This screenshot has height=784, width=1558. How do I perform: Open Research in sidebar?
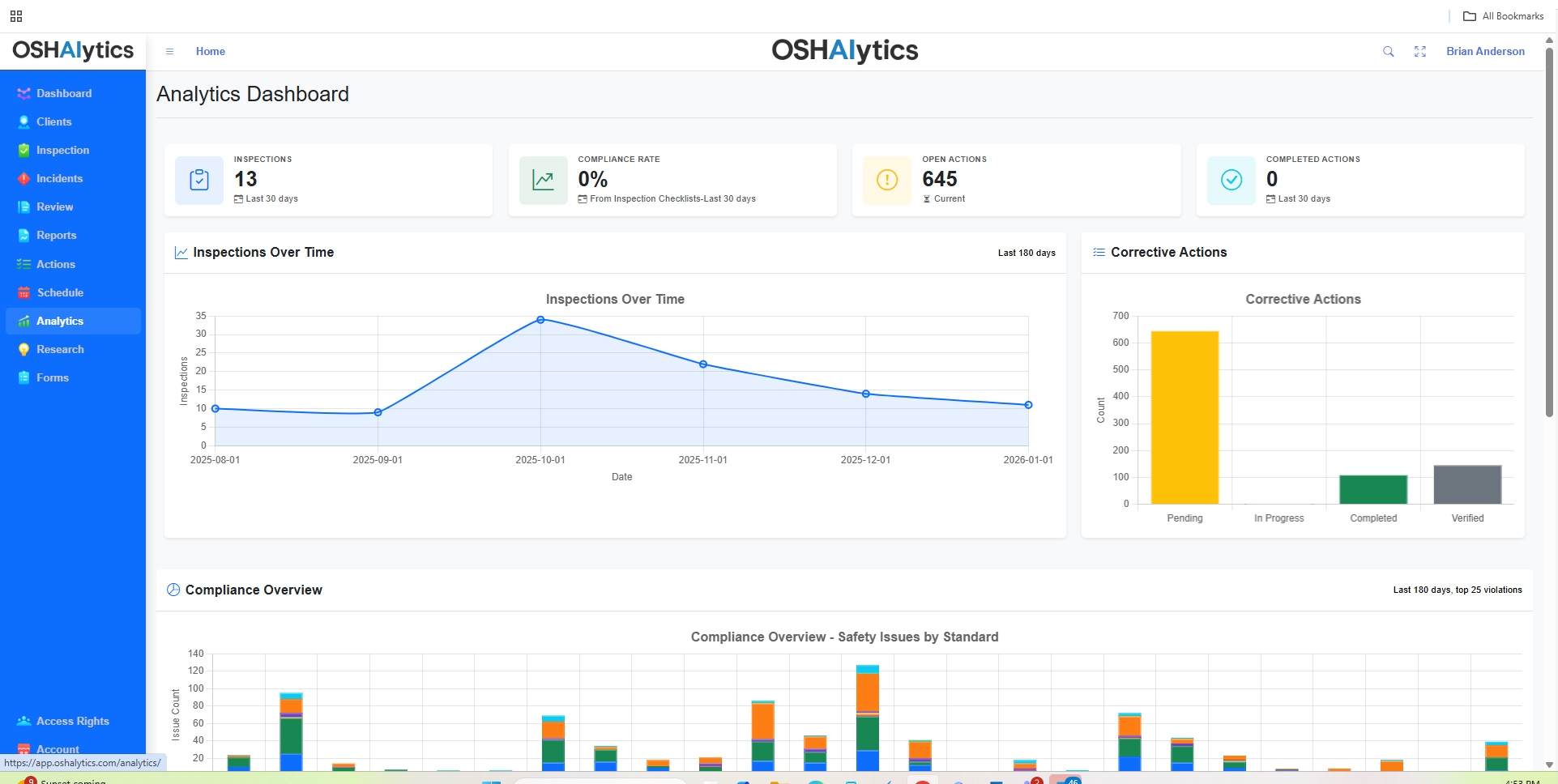[x=60, y=350]
